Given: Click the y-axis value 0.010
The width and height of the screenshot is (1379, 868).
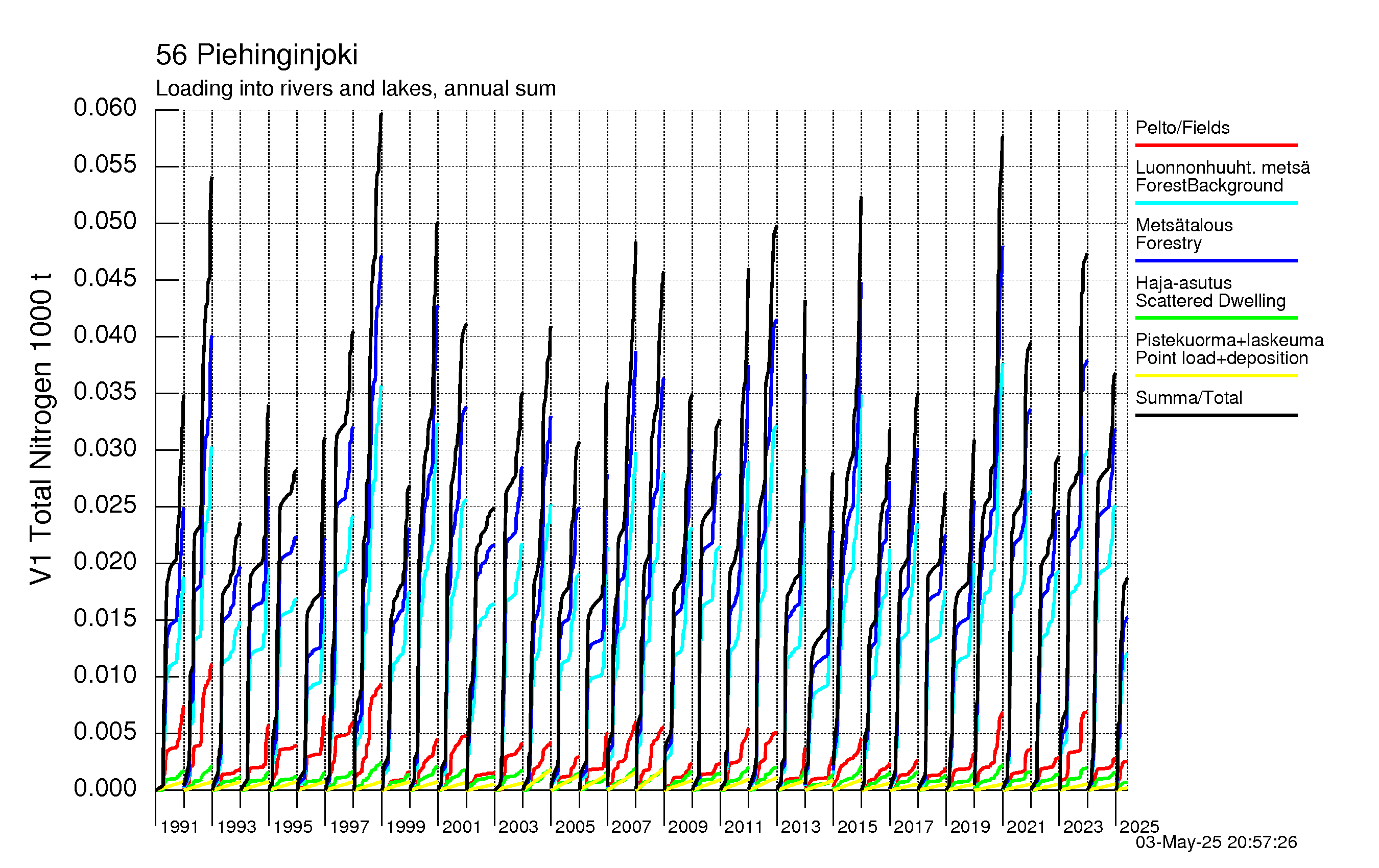Looking at the screenshot, I should (105, 675).
